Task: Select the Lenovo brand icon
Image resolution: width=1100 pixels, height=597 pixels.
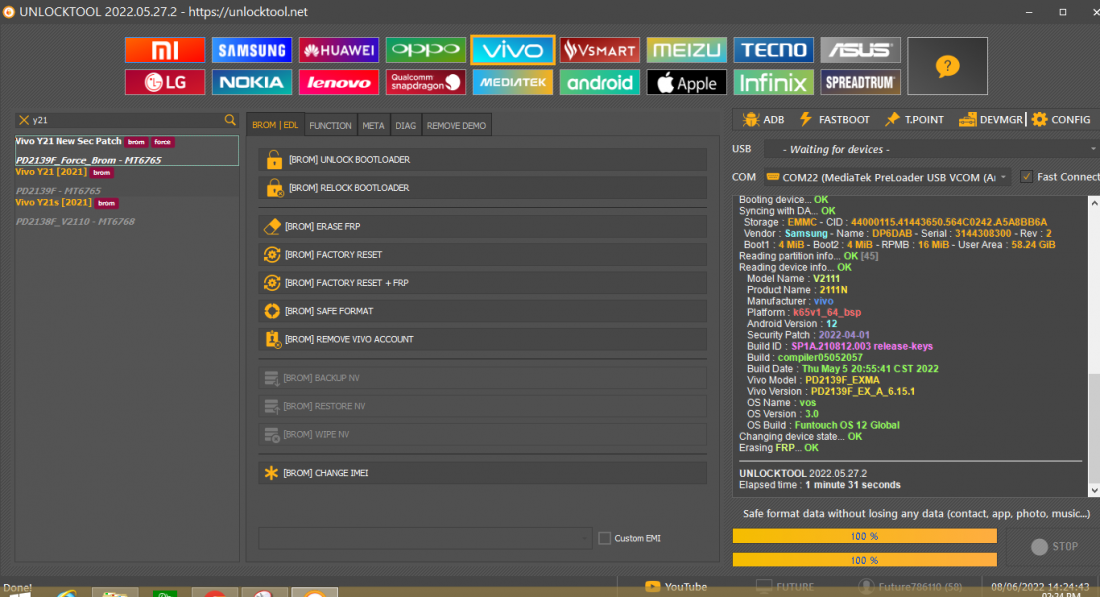Action: tap(339, 82)
